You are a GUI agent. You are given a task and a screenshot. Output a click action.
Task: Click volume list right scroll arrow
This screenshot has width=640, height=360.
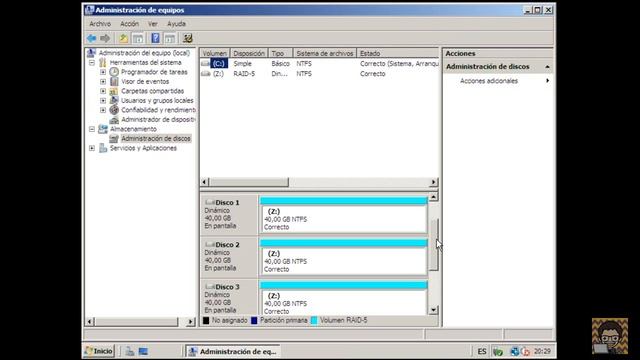[x=433, y=182]
